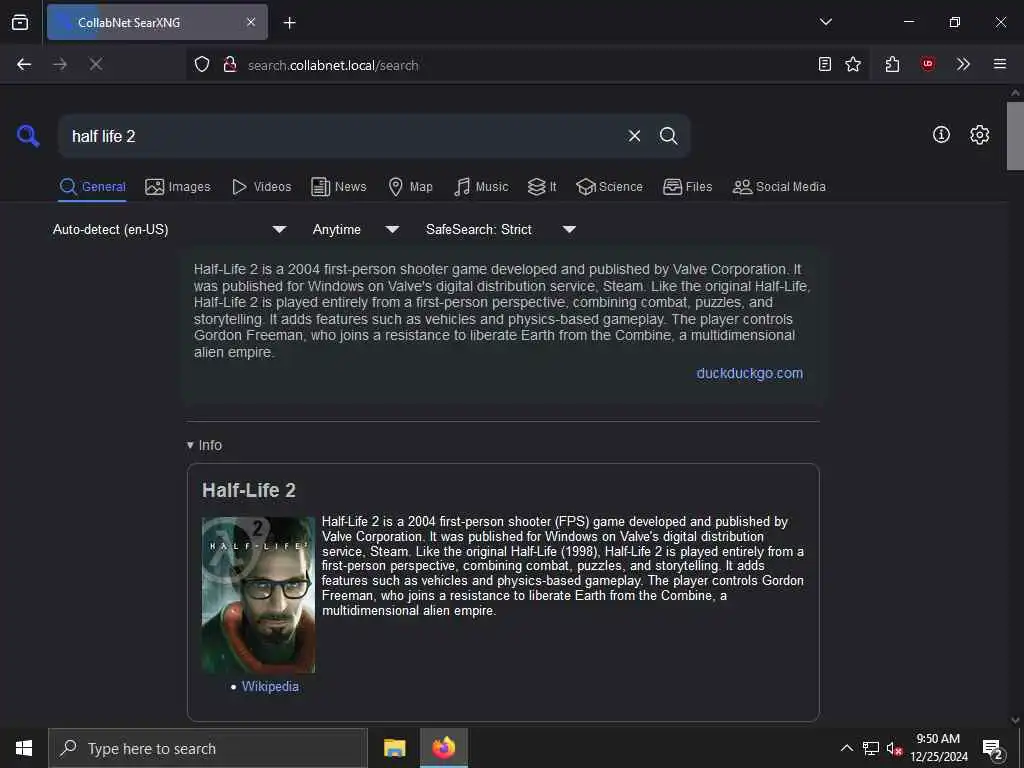Submit search with magnifier button

pos(668,136)
